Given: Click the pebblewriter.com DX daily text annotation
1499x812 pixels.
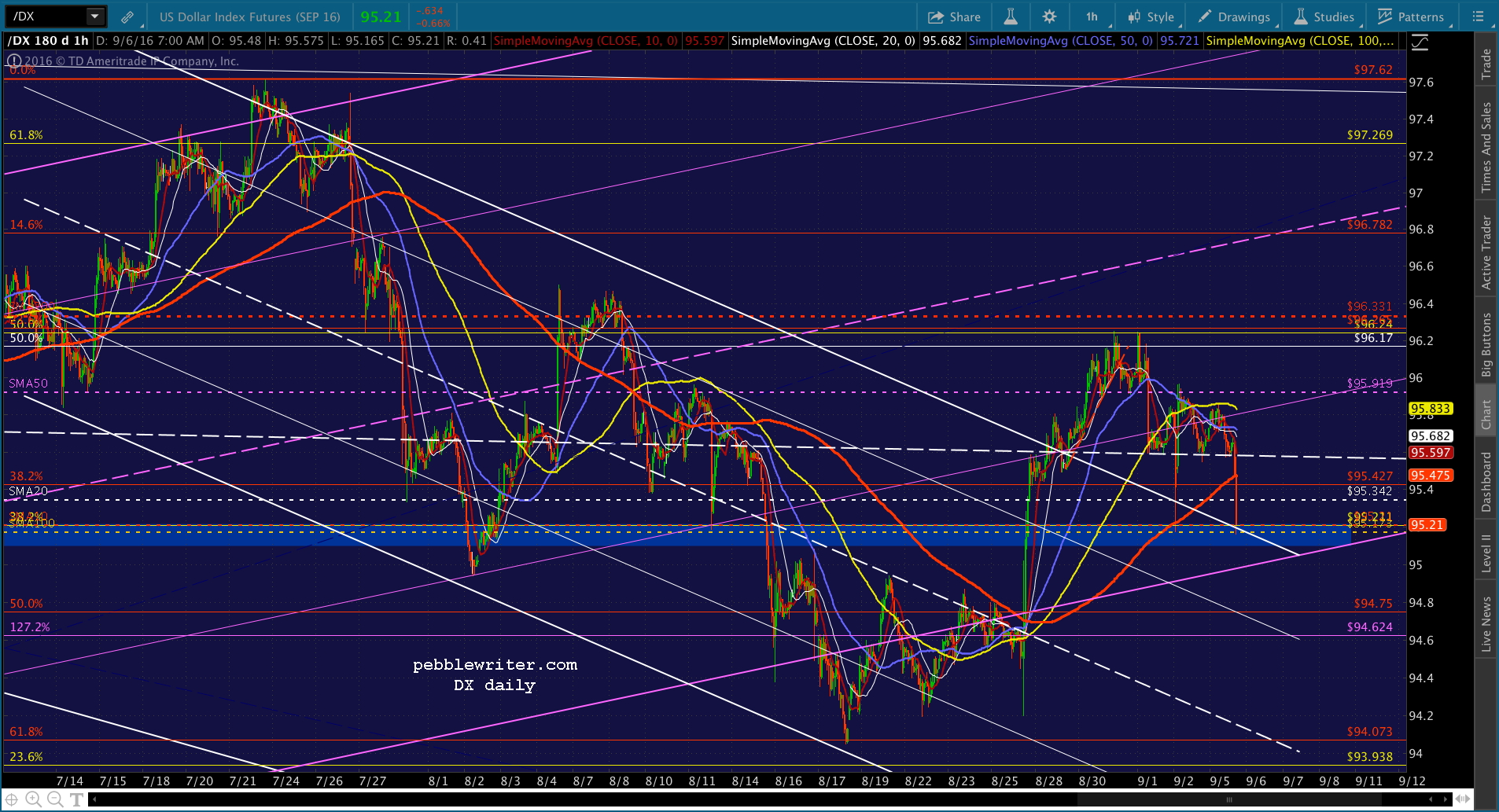Looking at the screenshot, I should coord(495,675).
